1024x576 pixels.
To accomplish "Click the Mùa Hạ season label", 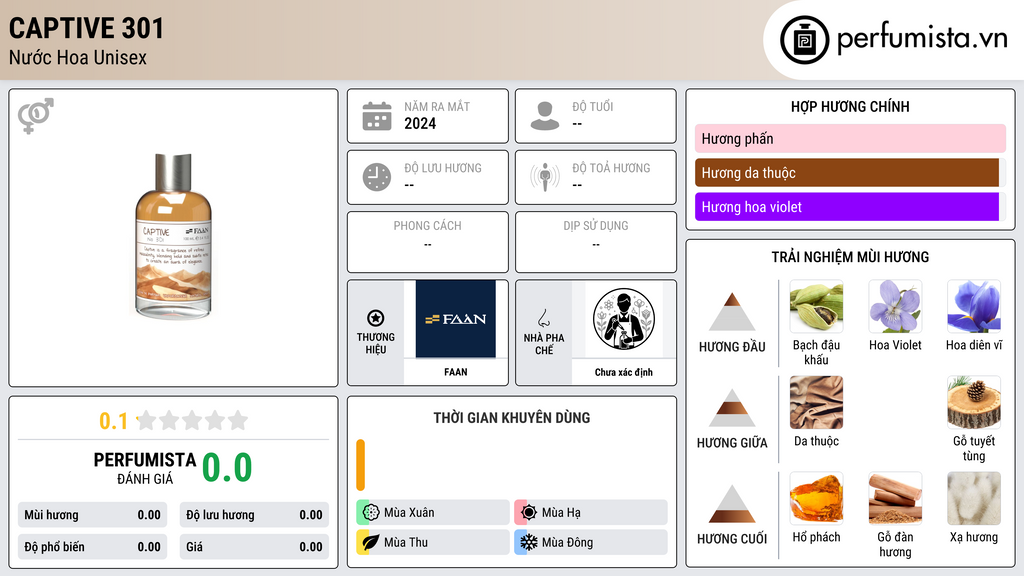I will (561, 513).
